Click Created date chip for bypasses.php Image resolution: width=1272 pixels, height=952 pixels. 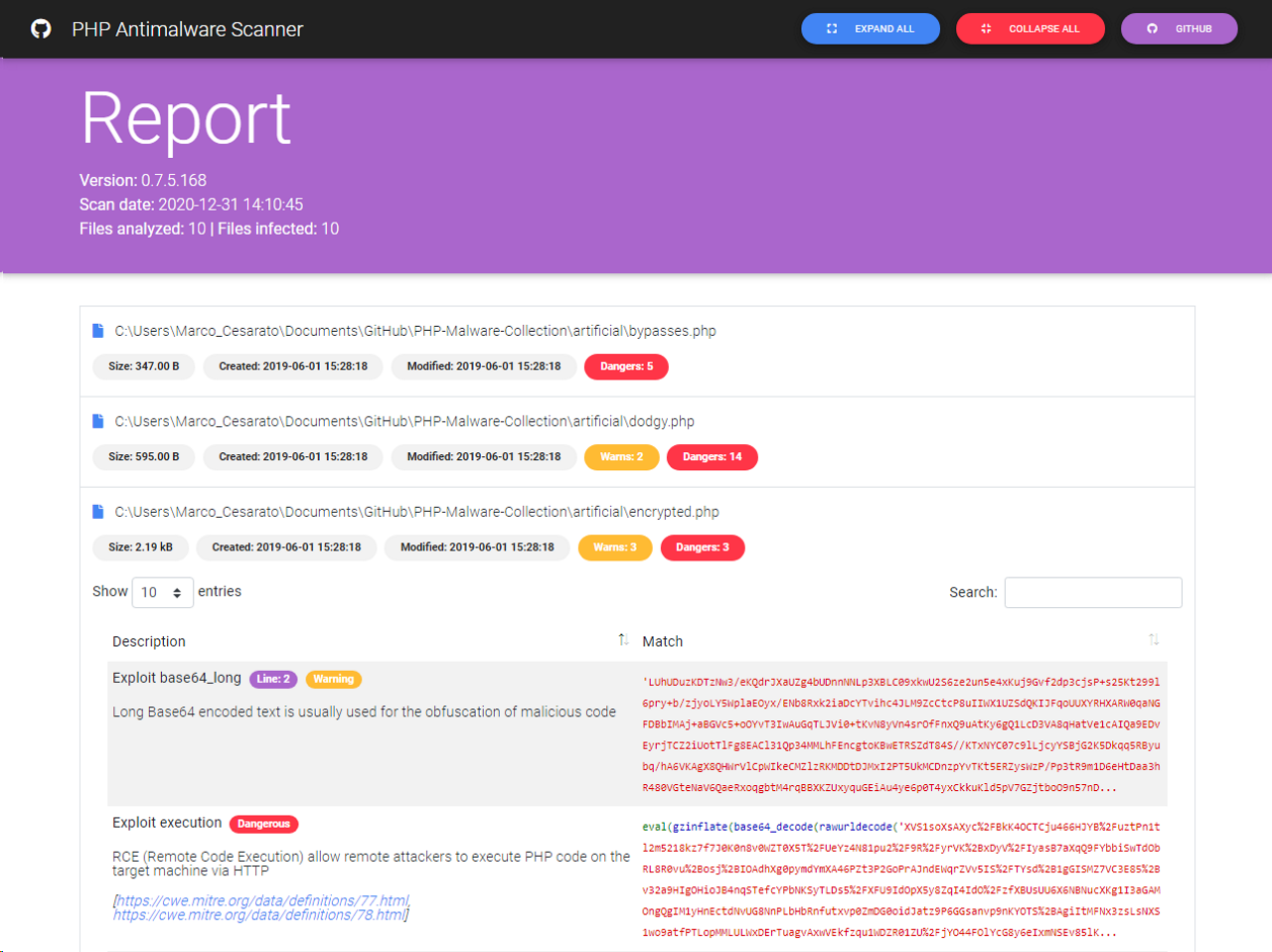[x=293, y=367]
